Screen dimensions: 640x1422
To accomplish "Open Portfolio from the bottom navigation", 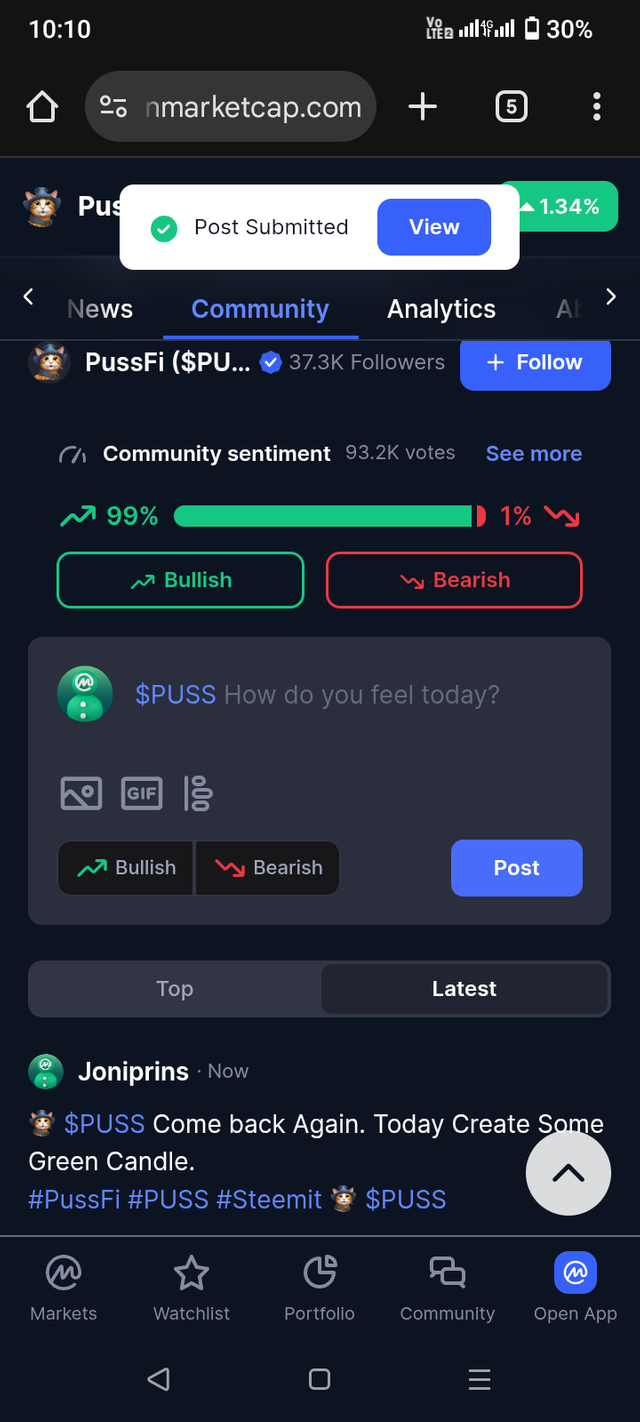I will (319, 1289).
